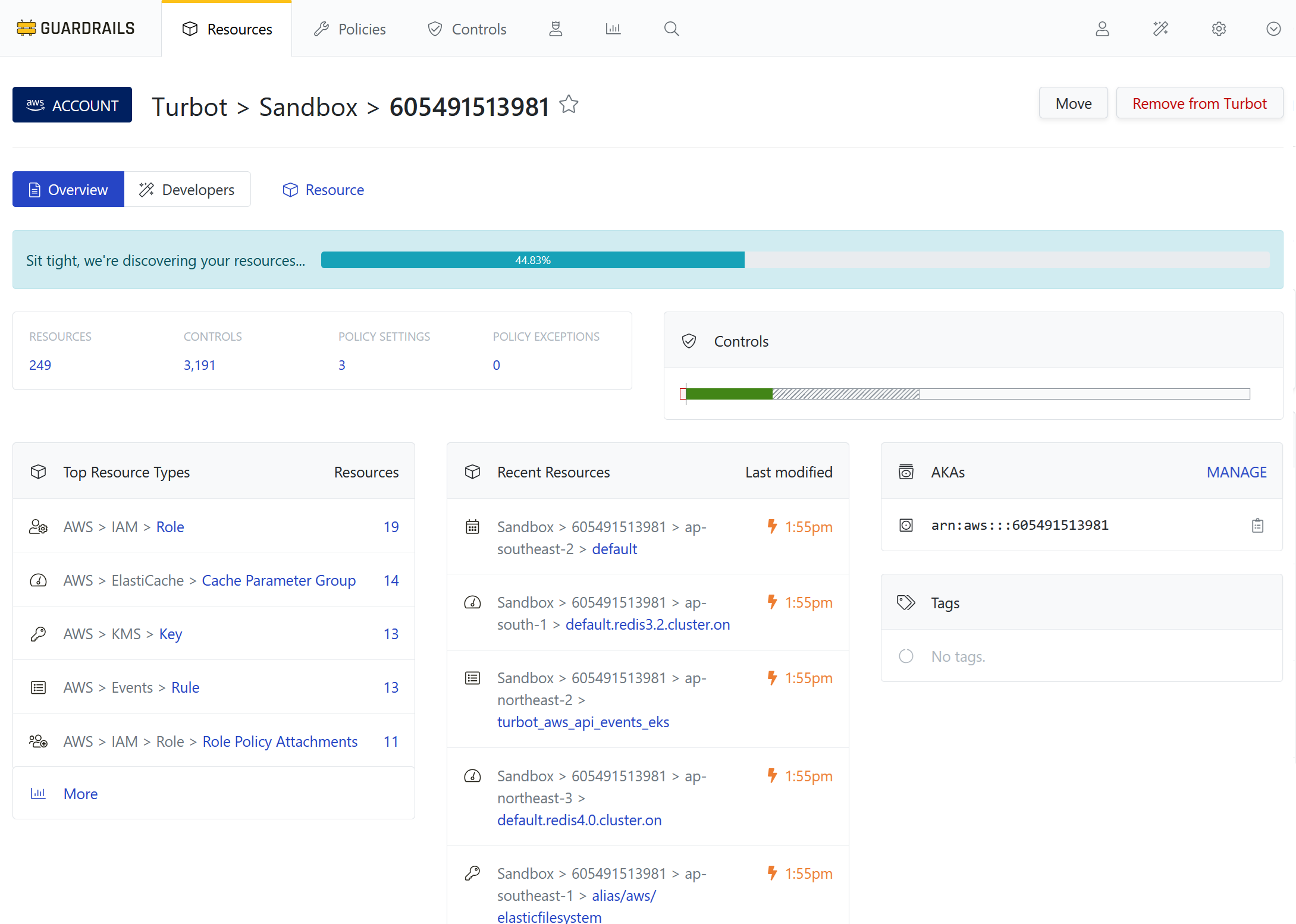The height and width of the screenshot is (924, 1296).
Task: Click the search magnifier icon
Action: coord(671,28)
